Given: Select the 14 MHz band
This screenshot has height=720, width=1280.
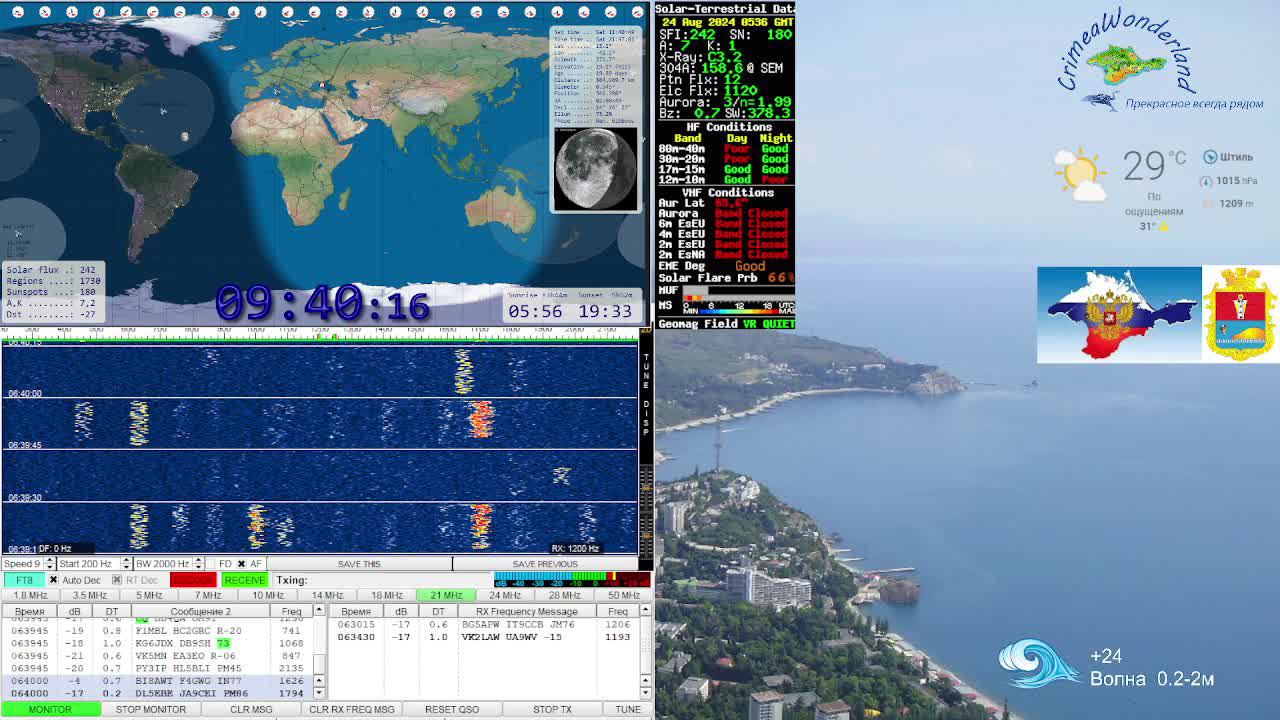Looking at the screenshot, I should [x=327, y=596].
